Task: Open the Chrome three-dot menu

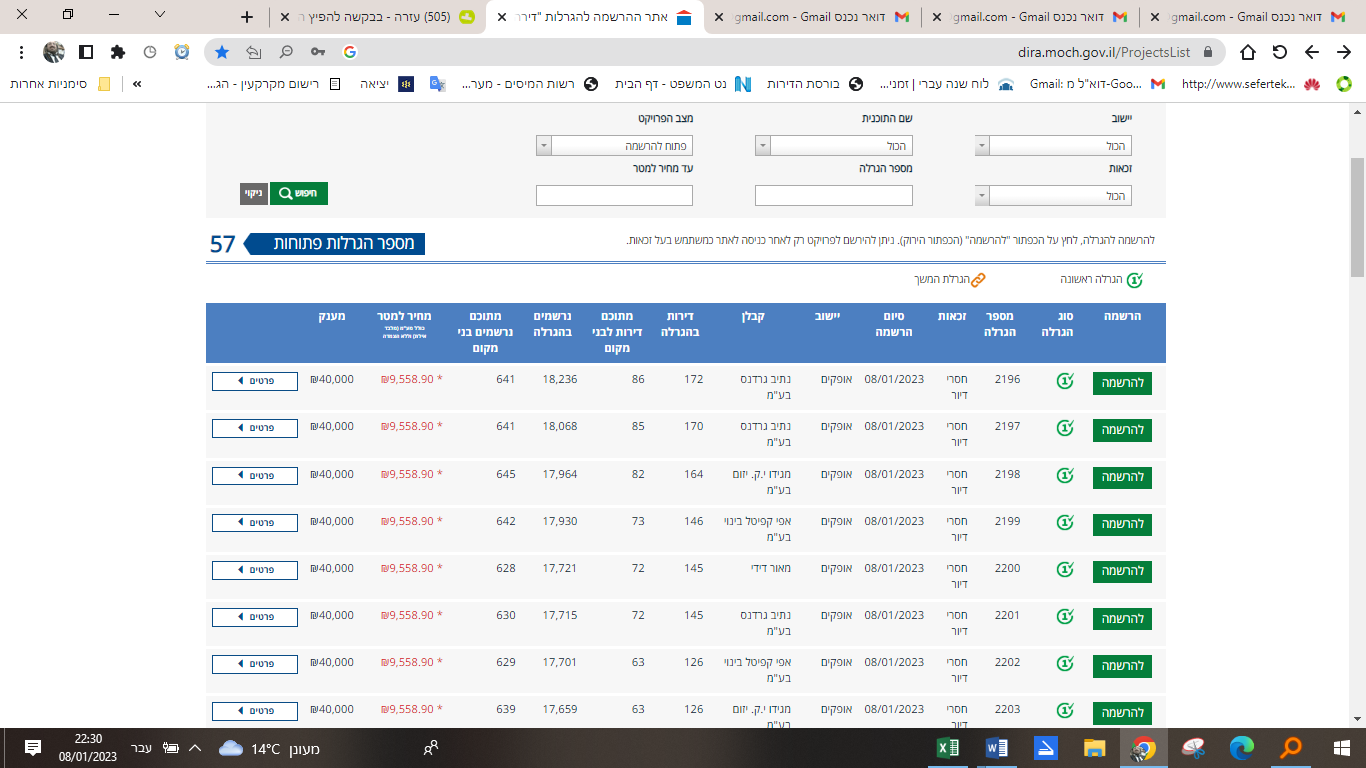Action: [x=22, y=52]
